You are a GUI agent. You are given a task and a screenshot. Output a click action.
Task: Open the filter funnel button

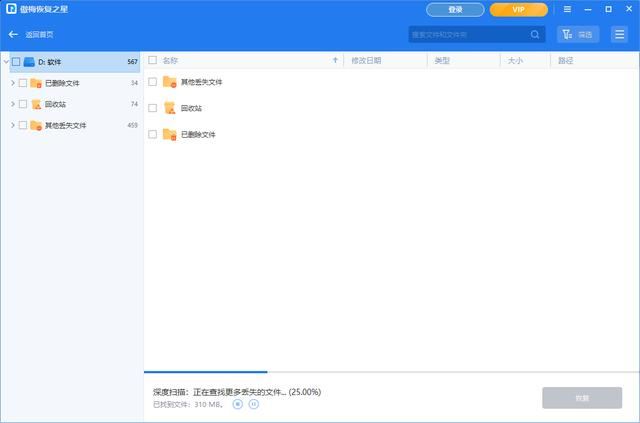click(x=578, y=35)
